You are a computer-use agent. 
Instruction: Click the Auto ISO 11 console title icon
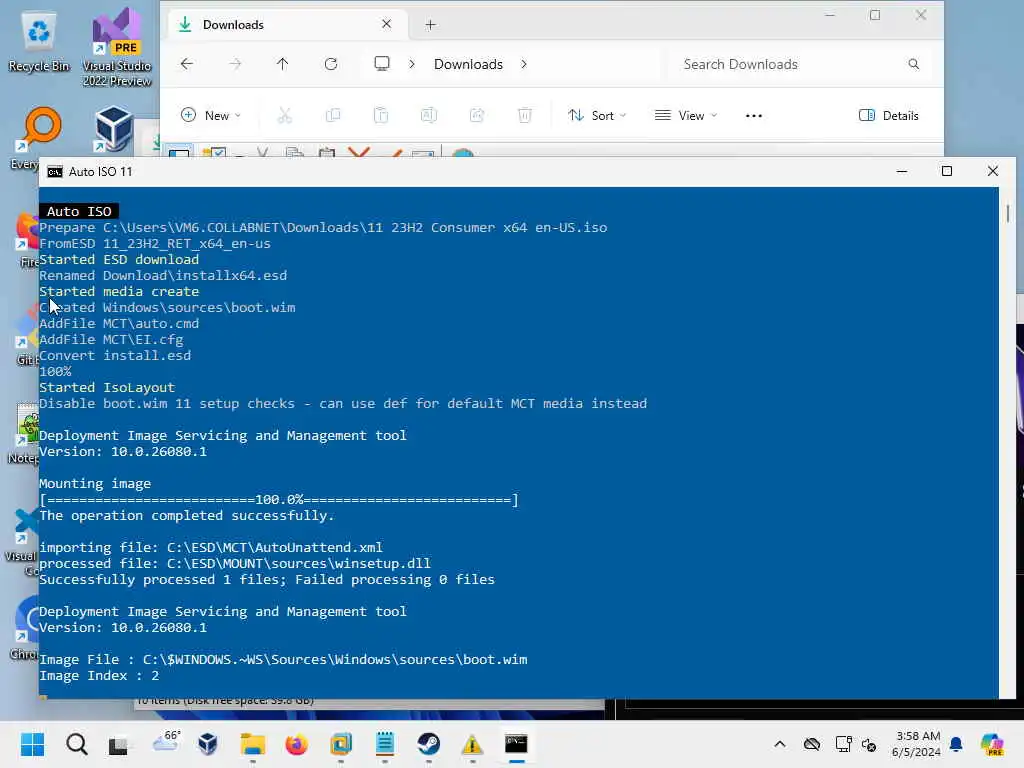pos(55,172)
